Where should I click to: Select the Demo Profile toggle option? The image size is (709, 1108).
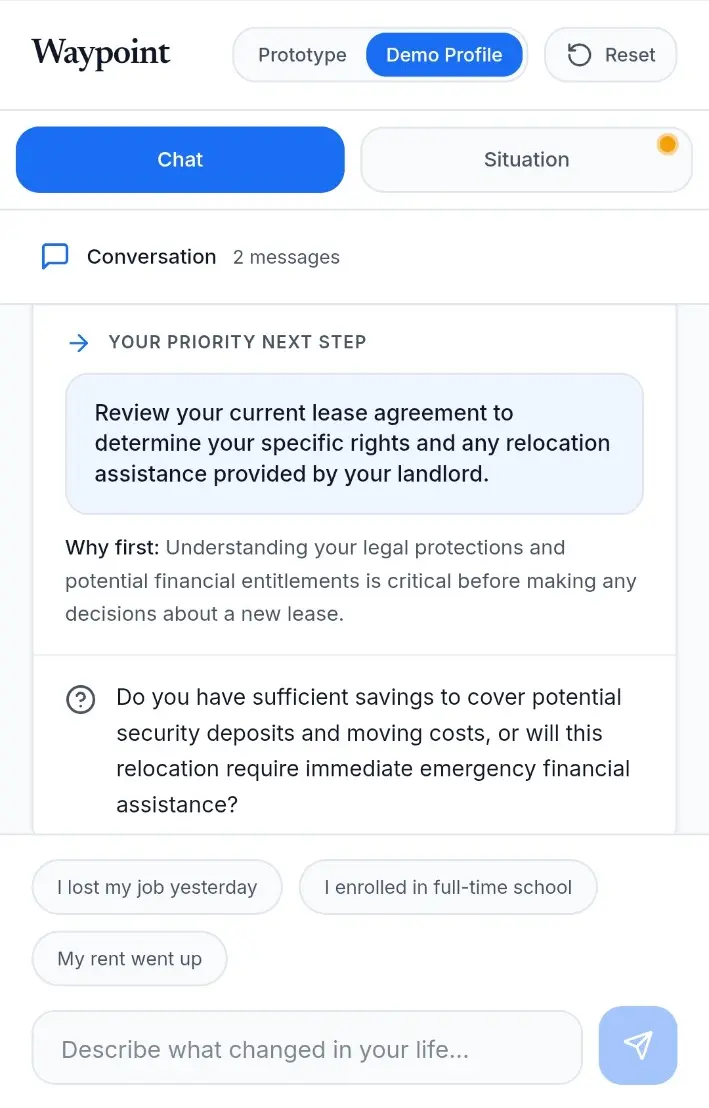point(444,55)
